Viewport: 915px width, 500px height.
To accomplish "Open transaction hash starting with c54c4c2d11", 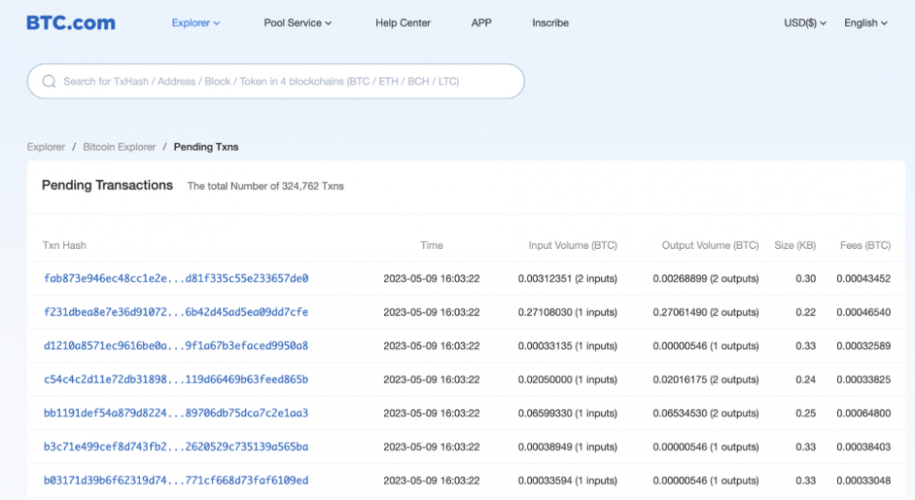I will tap(176, 380).
